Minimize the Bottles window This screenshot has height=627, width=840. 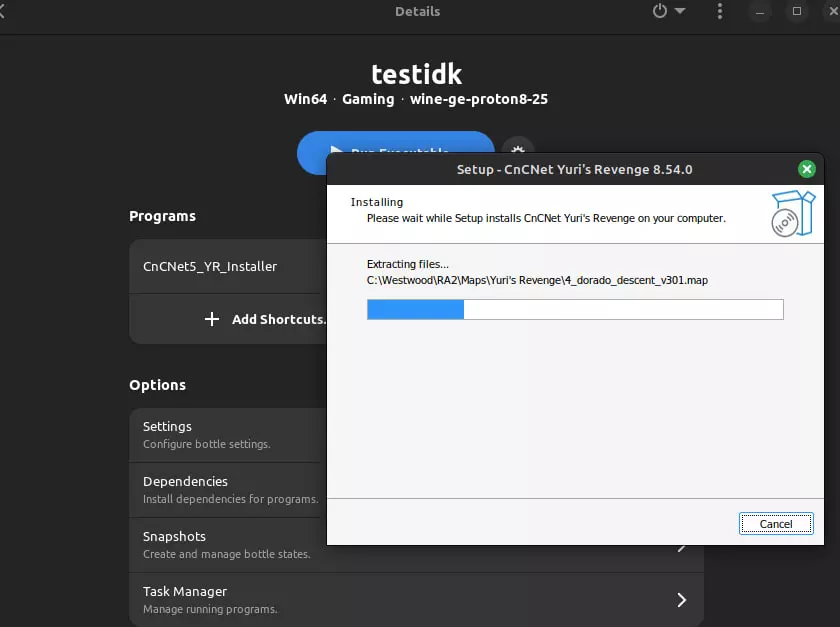point(760,11)
